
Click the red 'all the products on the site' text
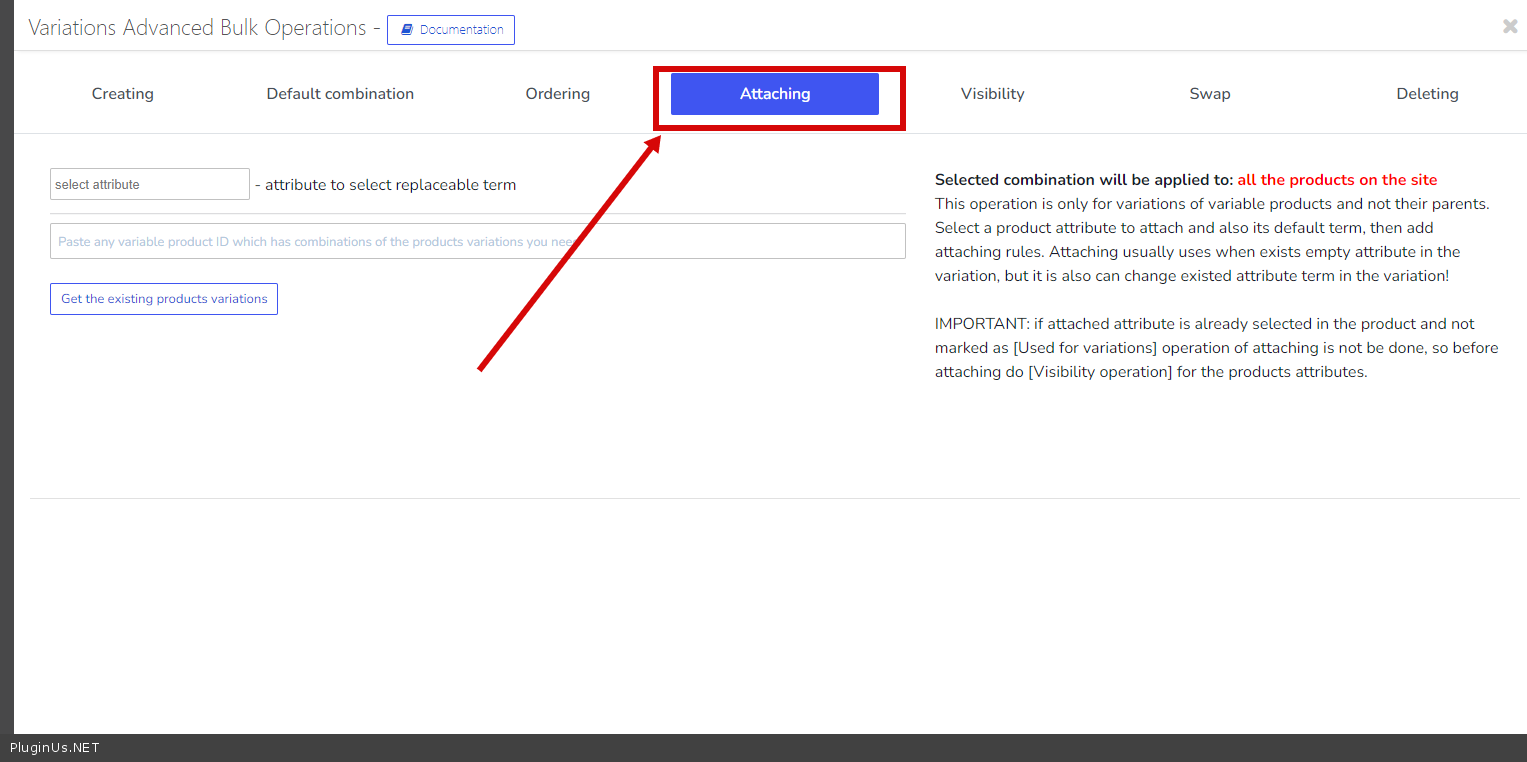(1337, 180)
